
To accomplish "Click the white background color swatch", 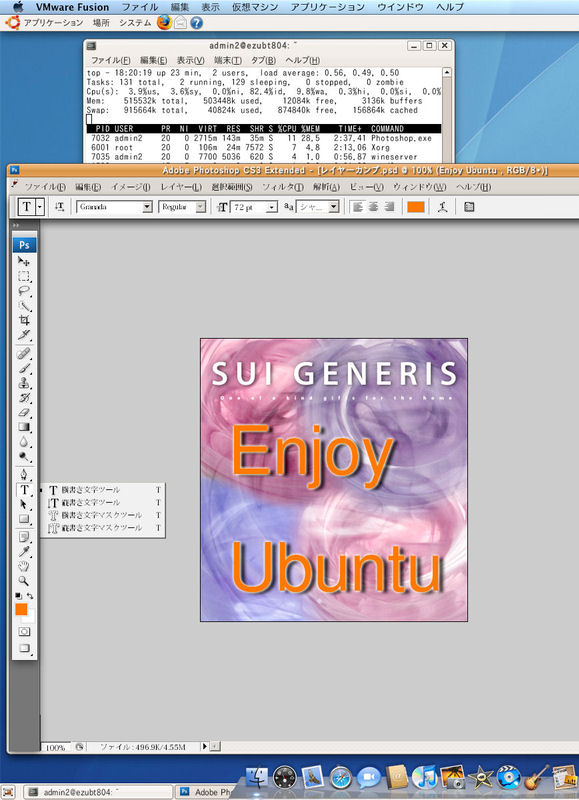I will 30,617.
